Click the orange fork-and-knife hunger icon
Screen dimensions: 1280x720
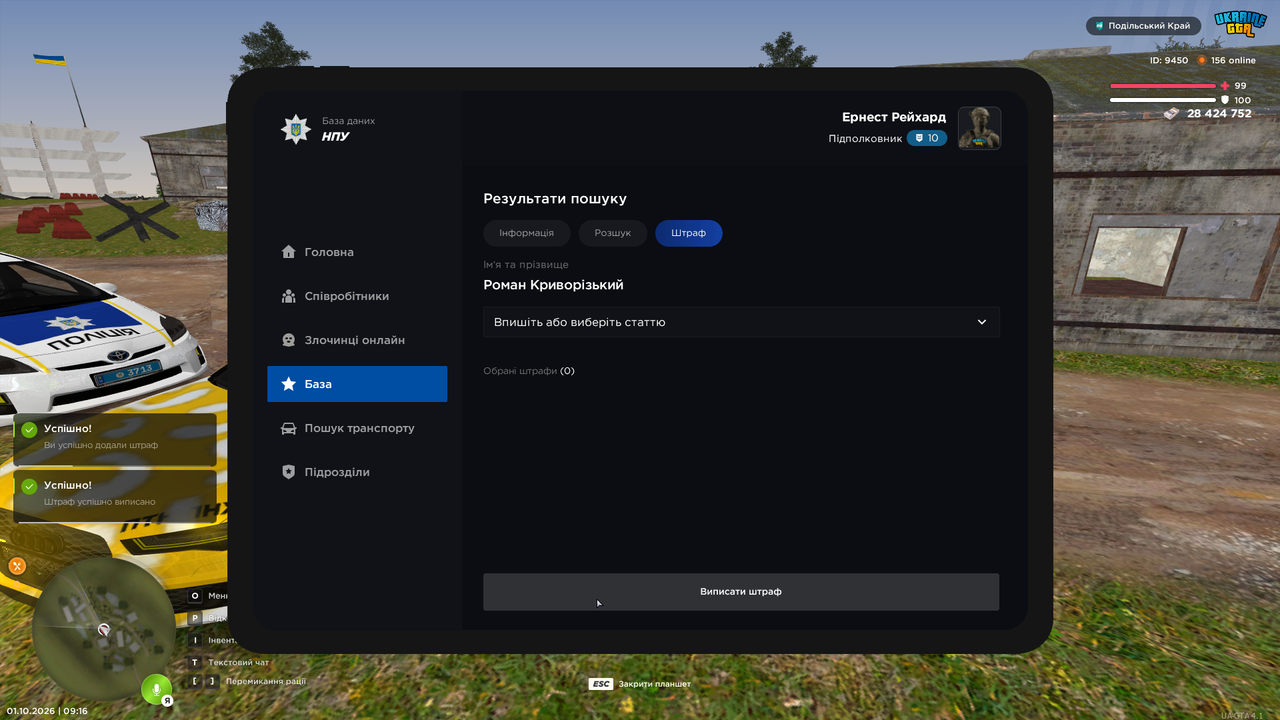[17, 566]
